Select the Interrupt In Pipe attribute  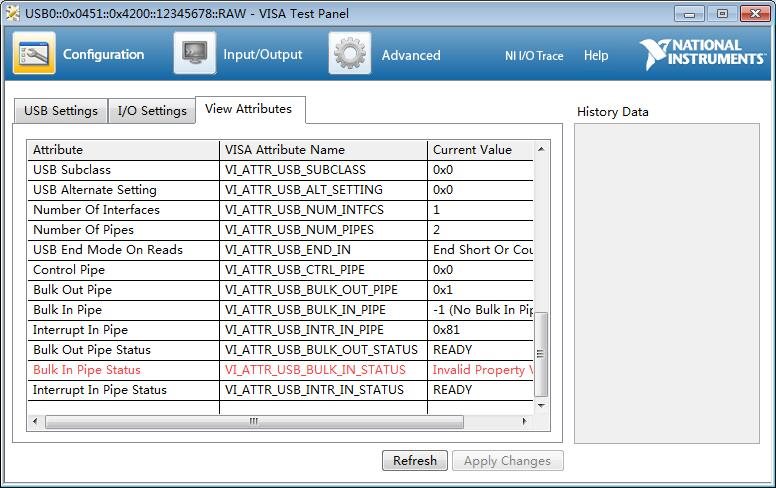click(123, 330)
